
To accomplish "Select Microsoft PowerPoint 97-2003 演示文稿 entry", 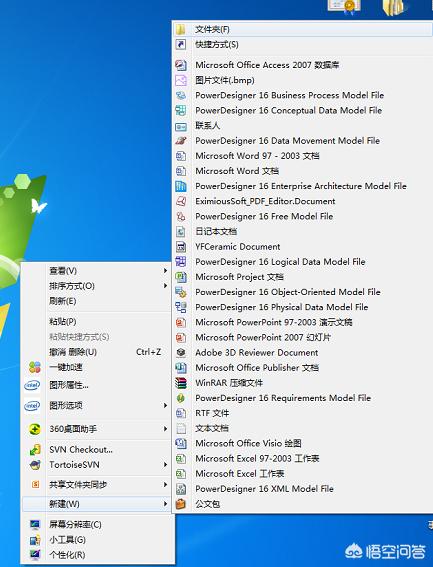I will coord(303,323).
